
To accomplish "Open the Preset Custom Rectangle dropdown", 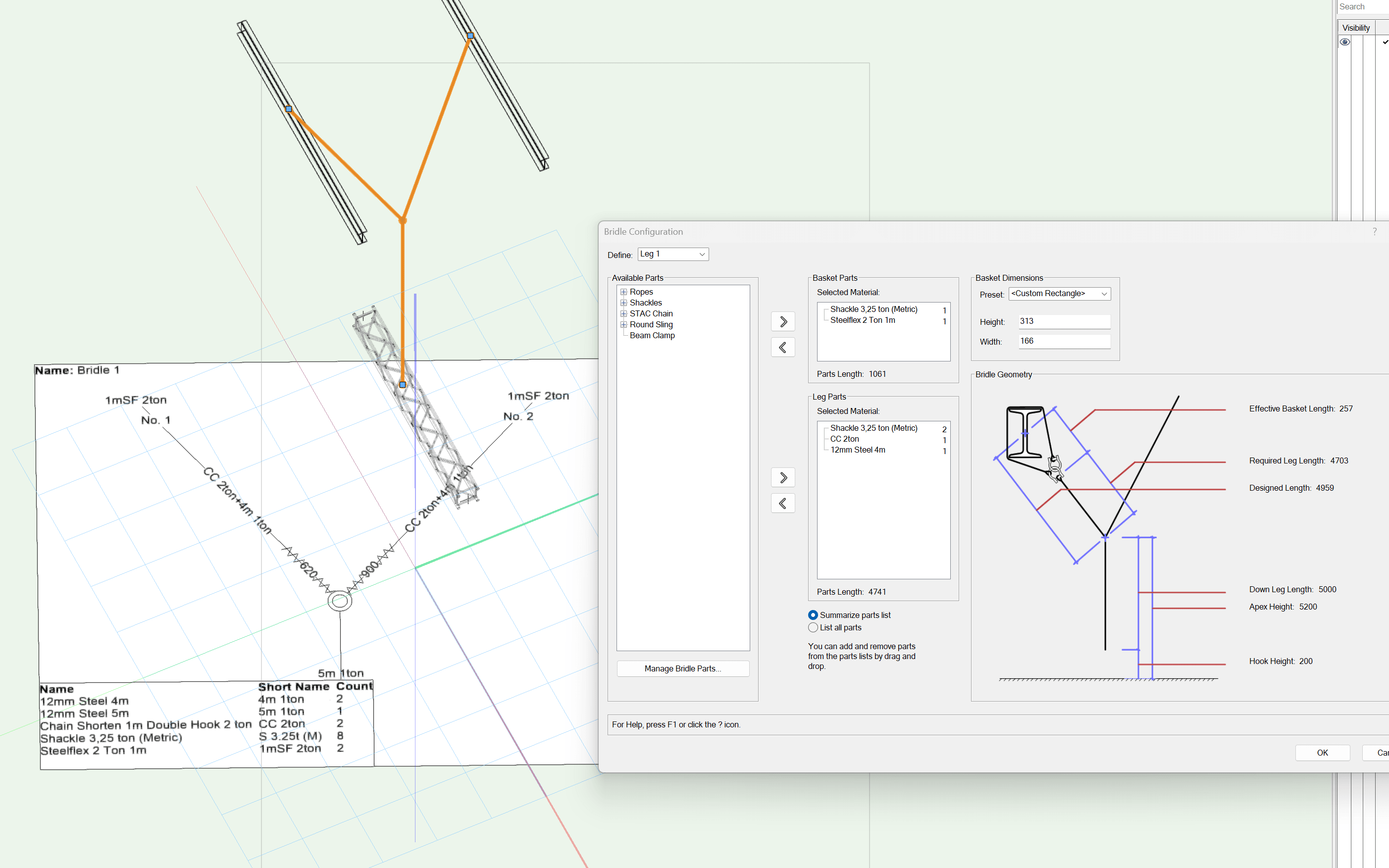I will coord(1059,294).
